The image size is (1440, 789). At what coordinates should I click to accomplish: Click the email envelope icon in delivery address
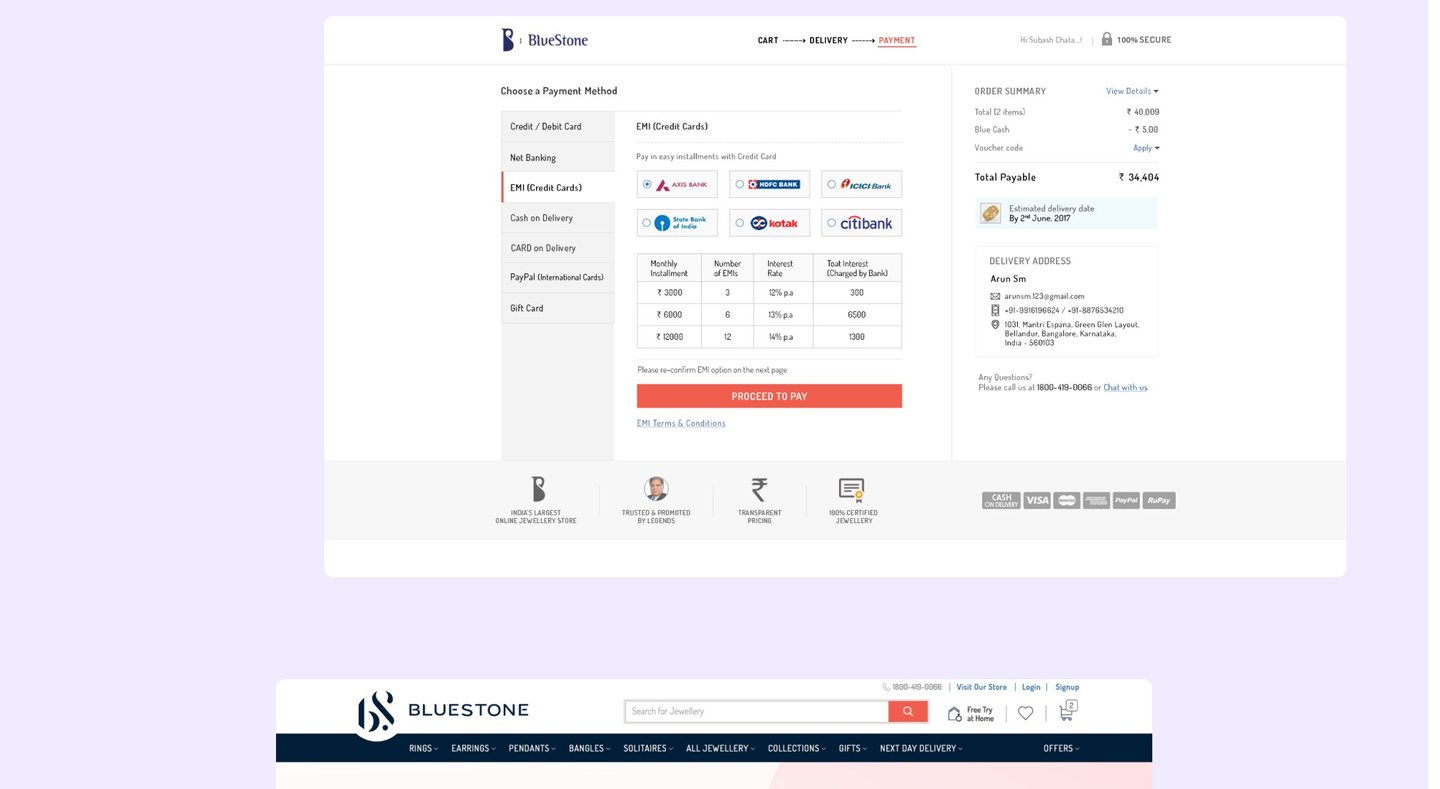point(995,296)
